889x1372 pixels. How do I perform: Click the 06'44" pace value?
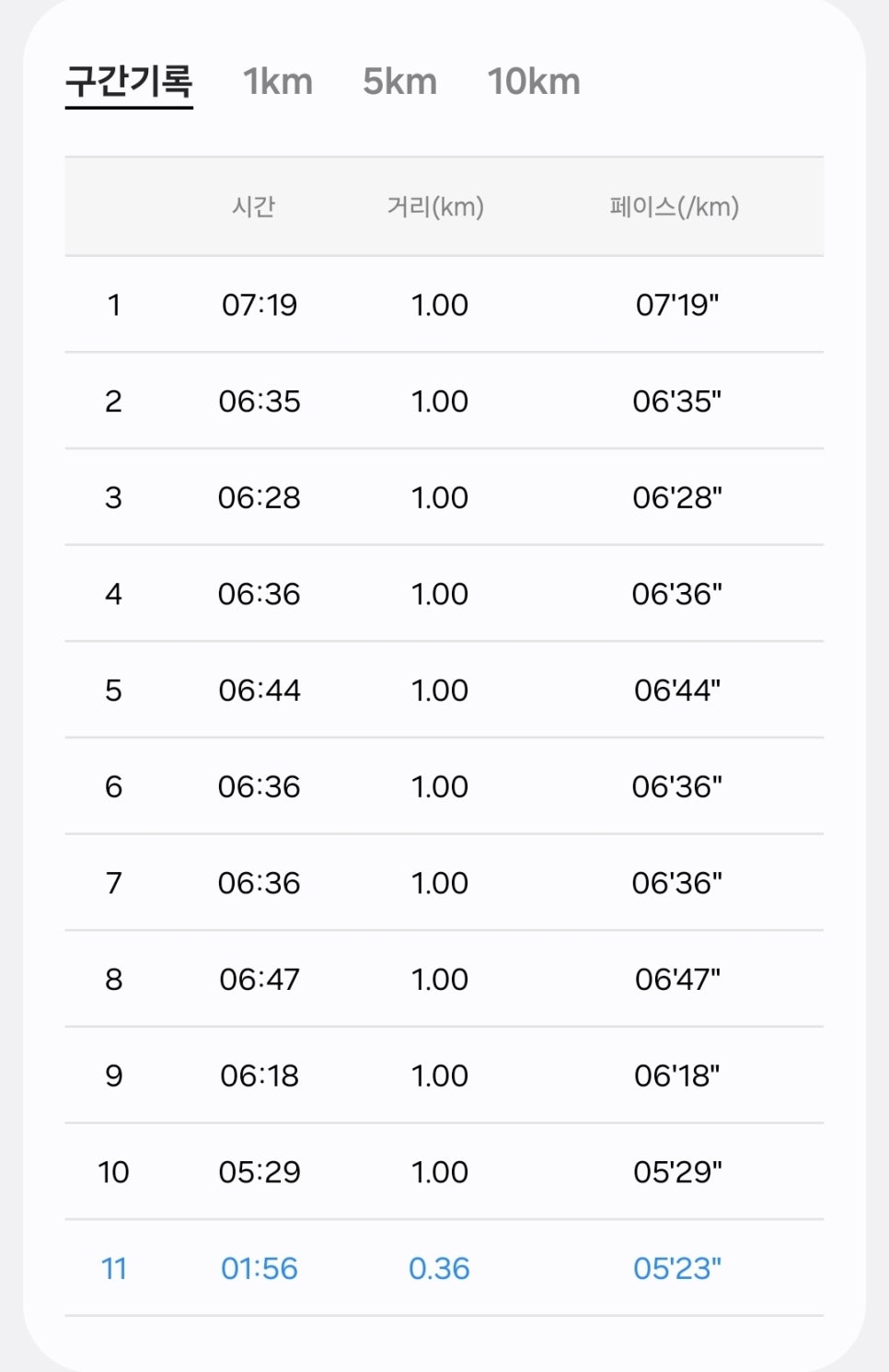(677, 690)
